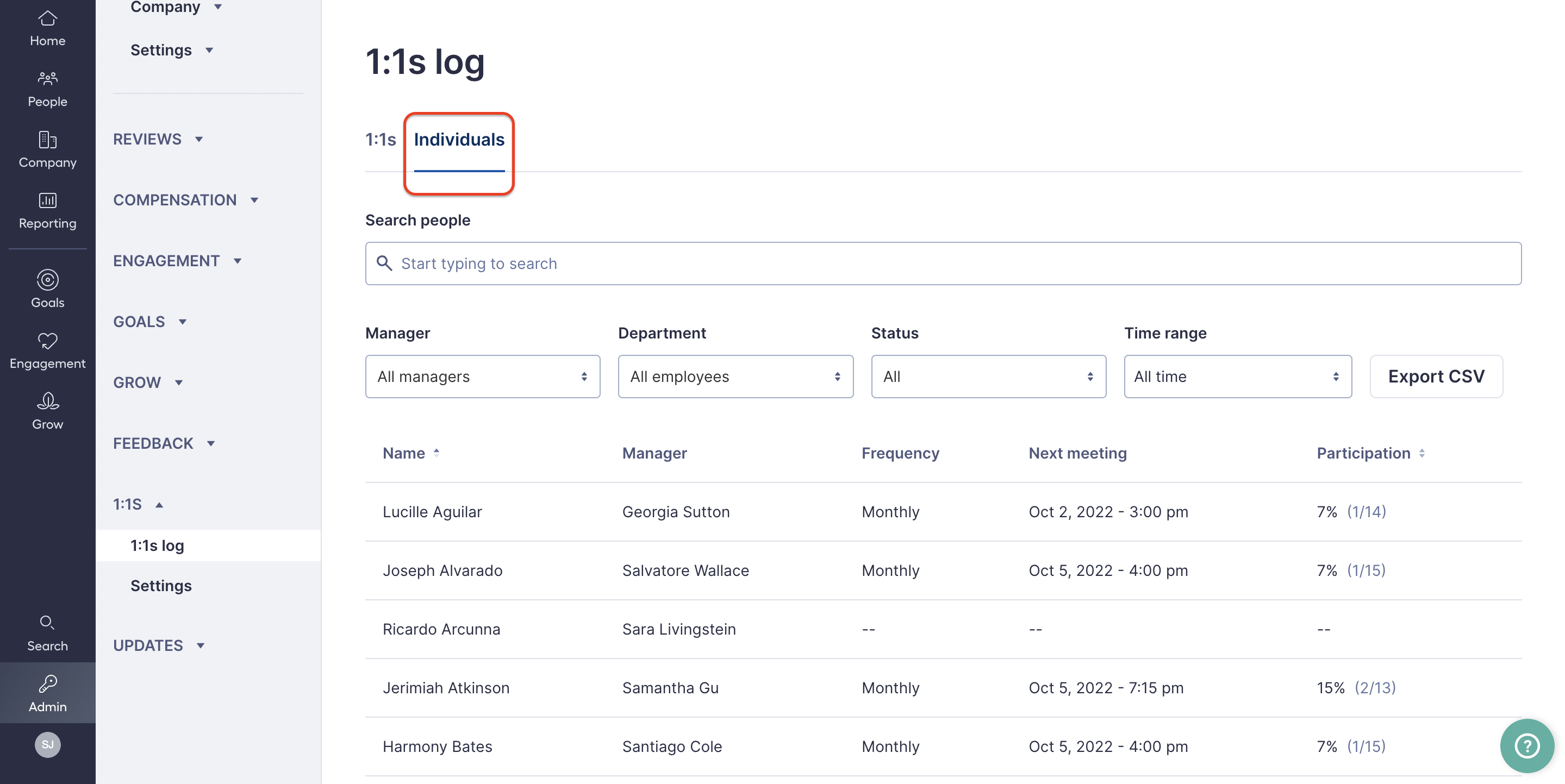Select the People sidebar icon
Image resolution: width=1565 pixels, height=784 pixels.
point(47,88)
